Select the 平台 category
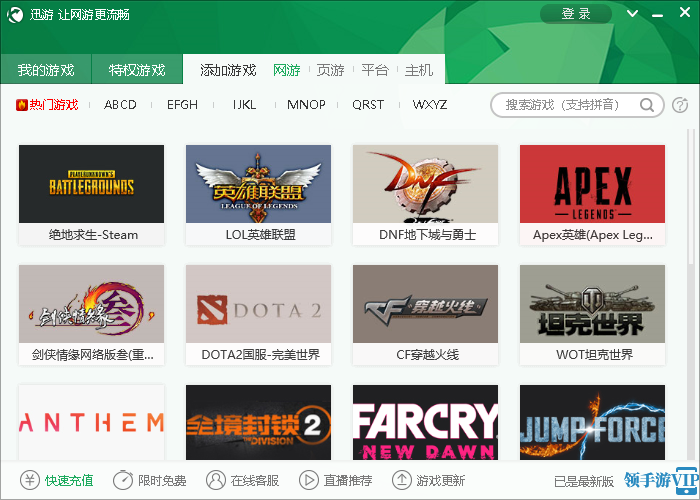Screen dimensions: 700x500 (375, 70)
